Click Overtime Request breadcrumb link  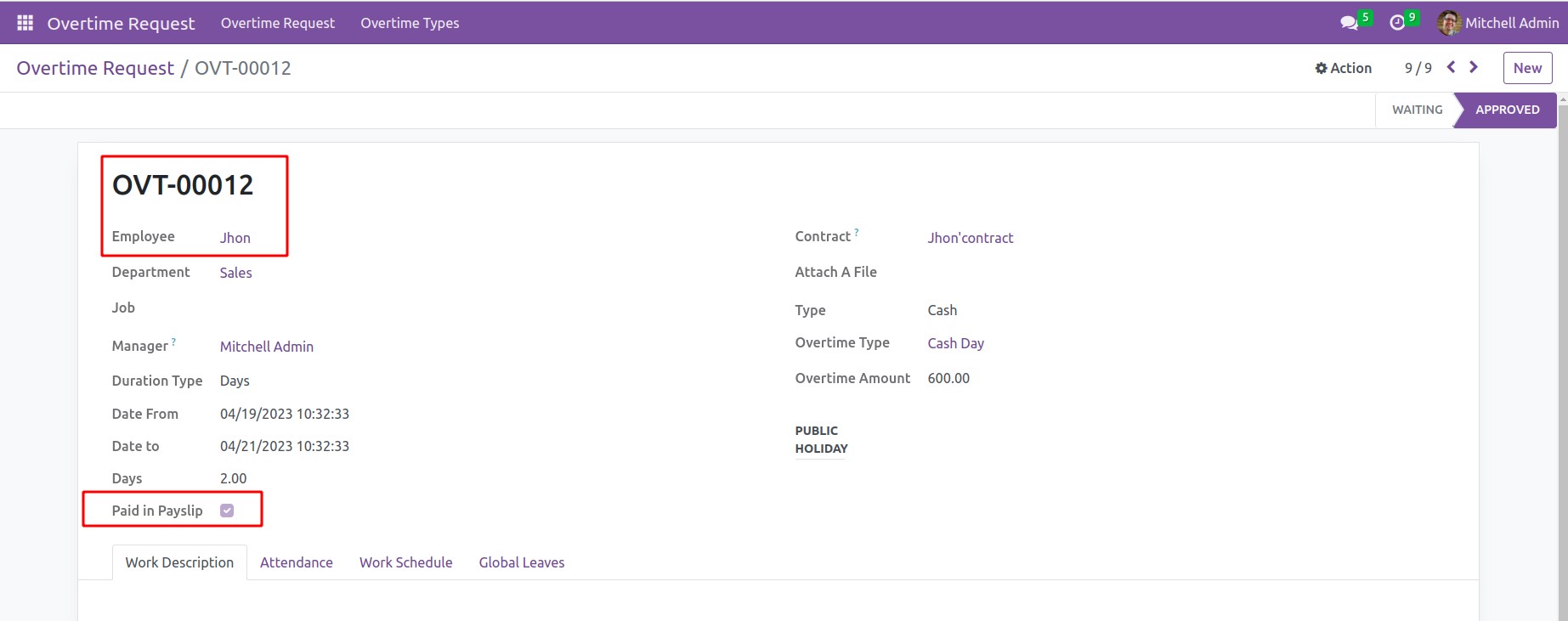coord(95,68)
